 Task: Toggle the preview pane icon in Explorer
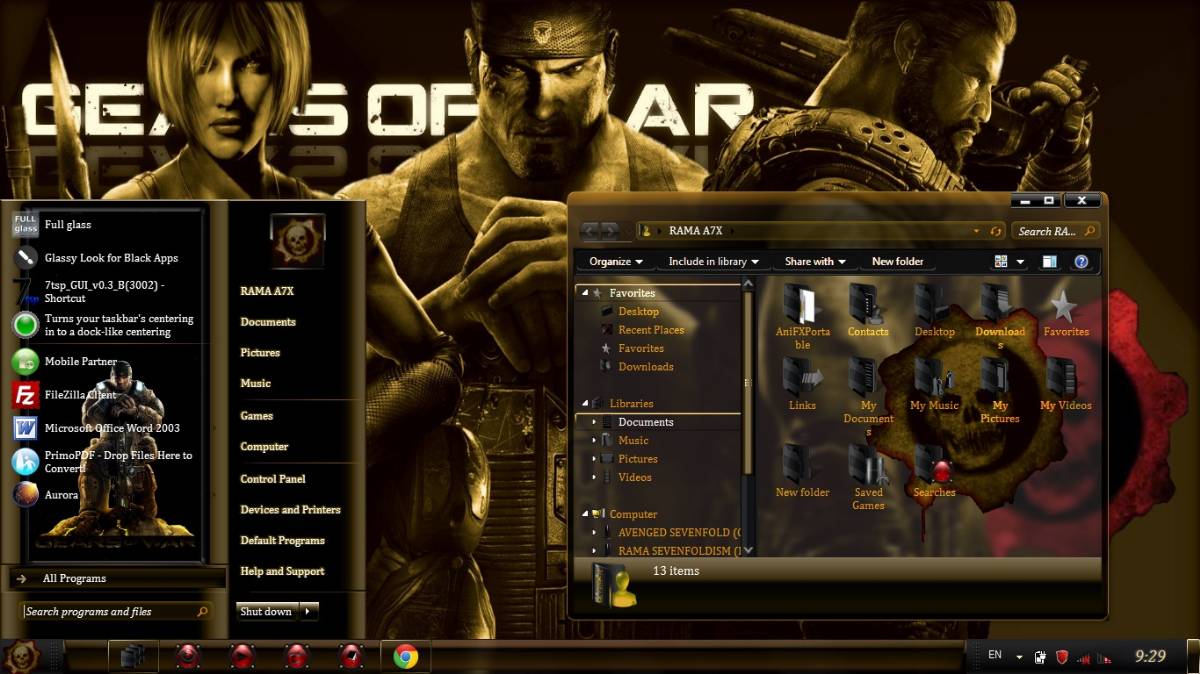[1049, 261]
